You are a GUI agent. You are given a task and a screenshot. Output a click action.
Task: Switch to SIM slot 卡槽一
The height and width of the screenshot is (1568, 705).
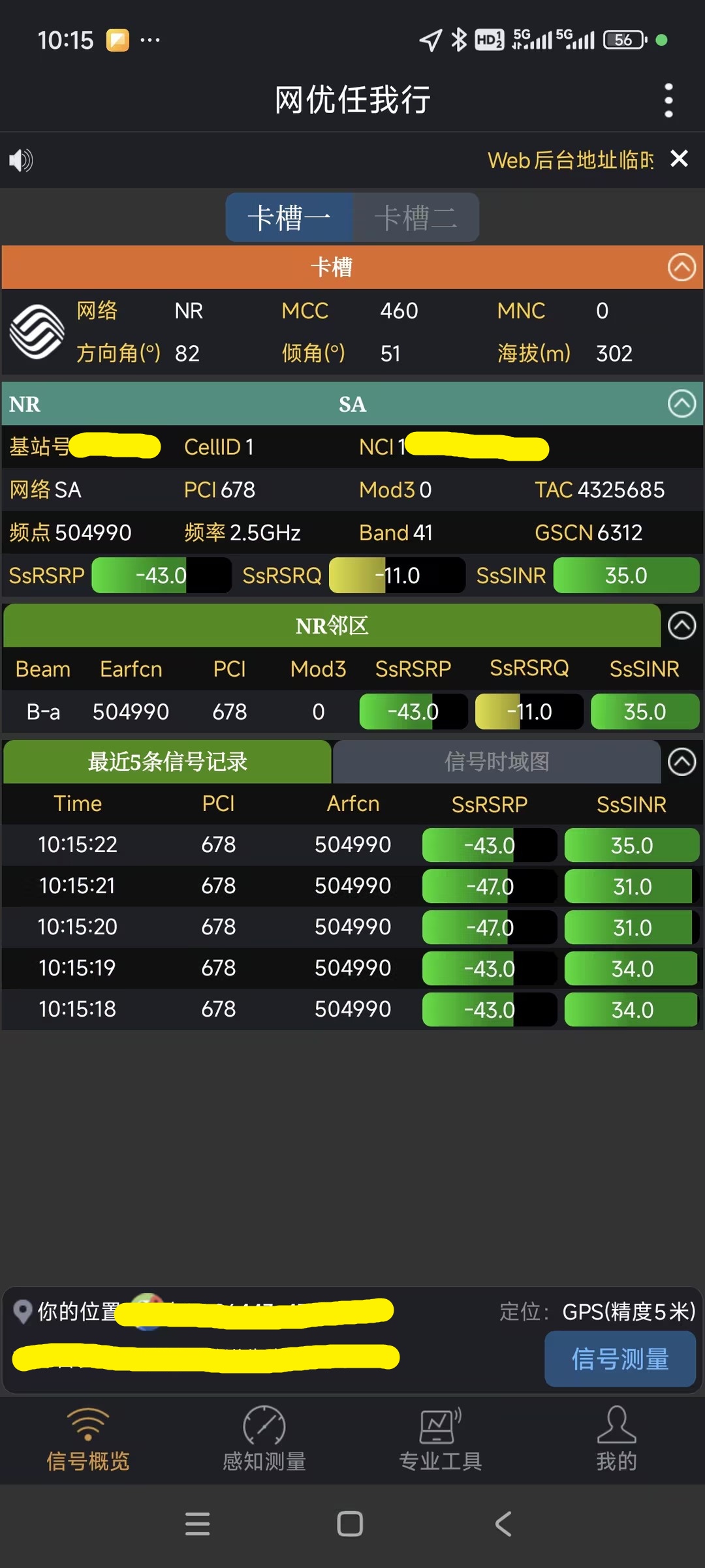[289, 217]
